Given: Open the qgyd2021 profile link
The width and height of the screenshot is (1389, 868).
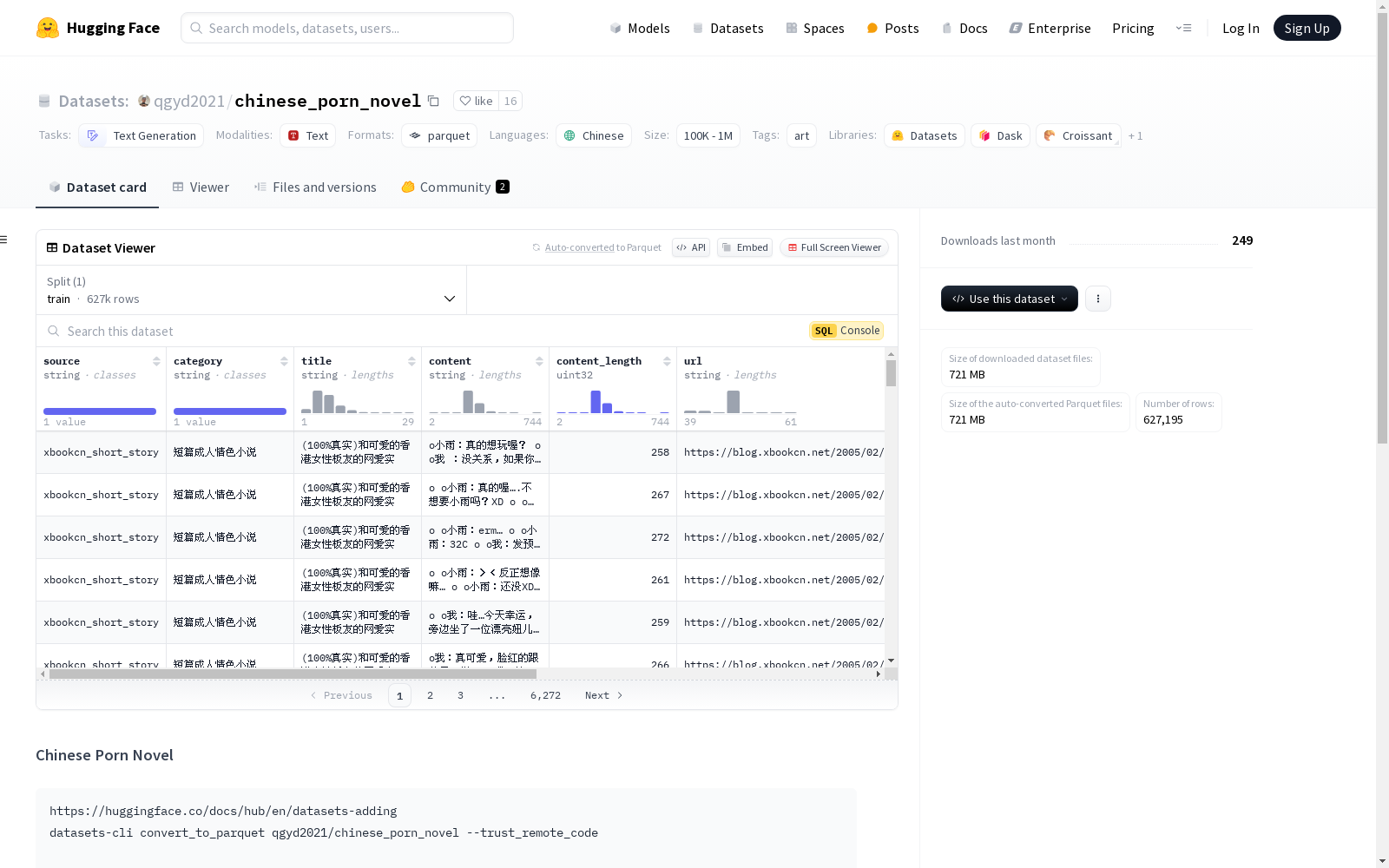Looking at the screenshot, I should pyautogui.click(x=189, y=101).
